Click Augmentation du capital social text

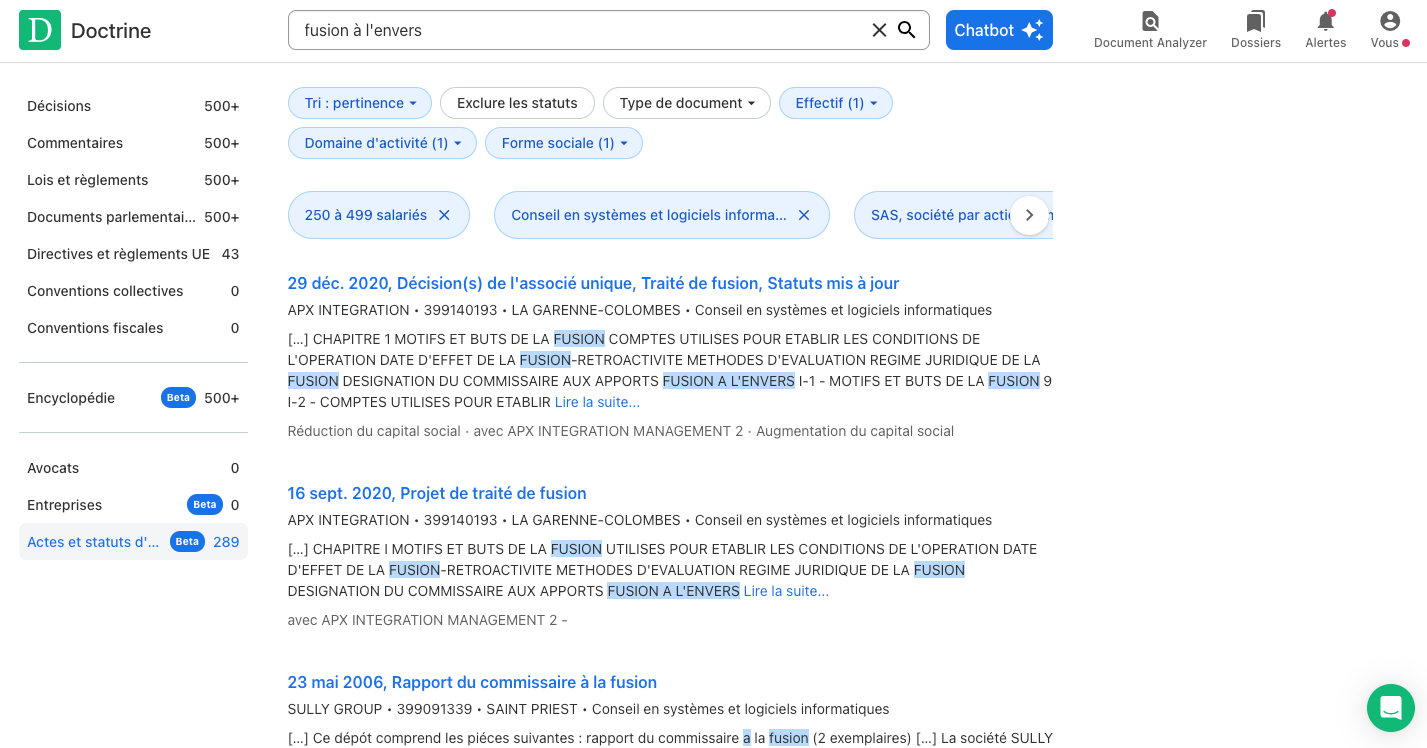pos(855,431)
